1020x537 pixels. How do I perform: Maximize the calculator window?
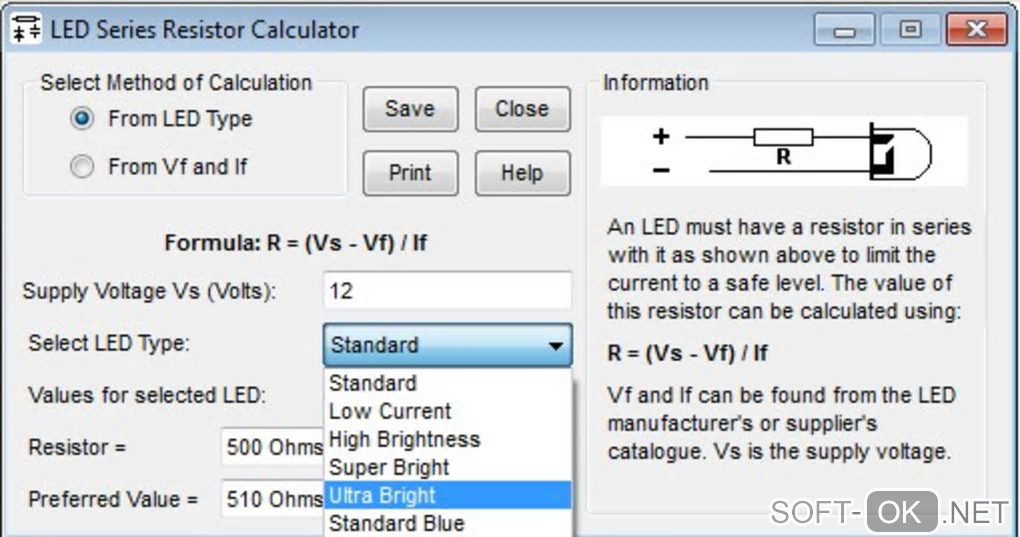tap(910, 30)
